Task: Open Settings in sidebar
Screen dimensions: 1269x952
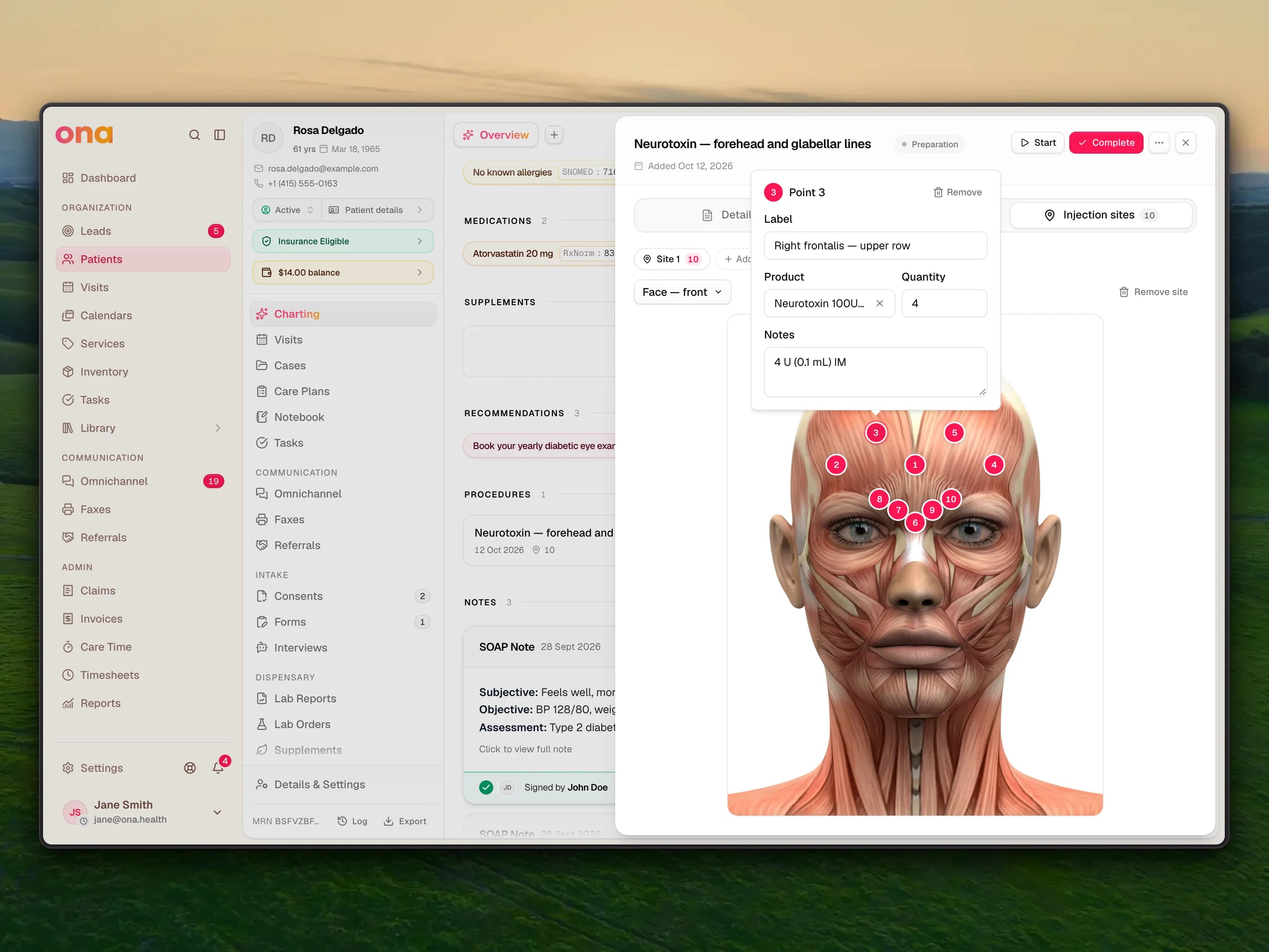Action: pos(102,768)
